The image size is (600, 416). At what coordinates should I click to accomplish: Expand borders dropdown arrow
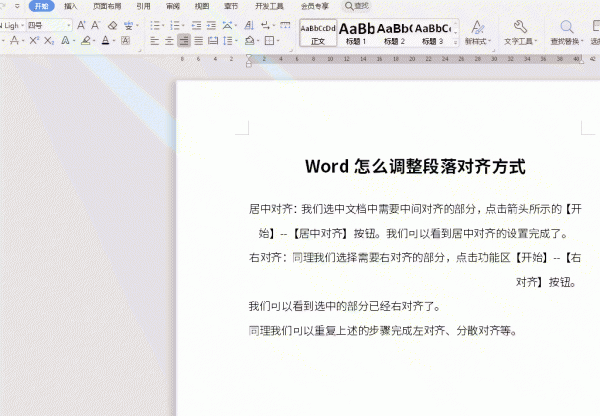(x=278, y=41)
